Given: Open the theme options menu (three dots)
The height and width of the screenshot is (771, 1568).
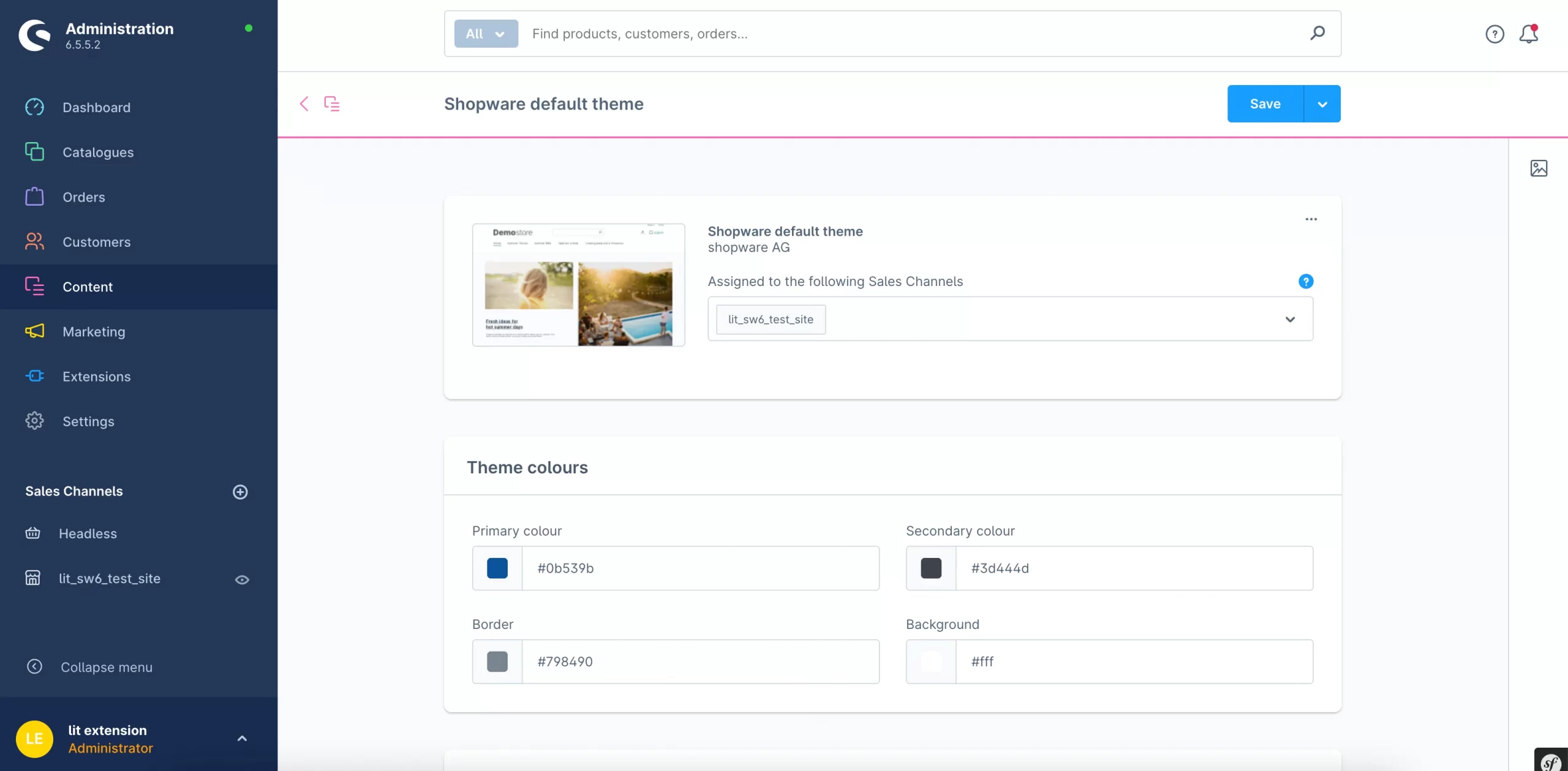Looking at the screenshot, I should [1311, 219].
